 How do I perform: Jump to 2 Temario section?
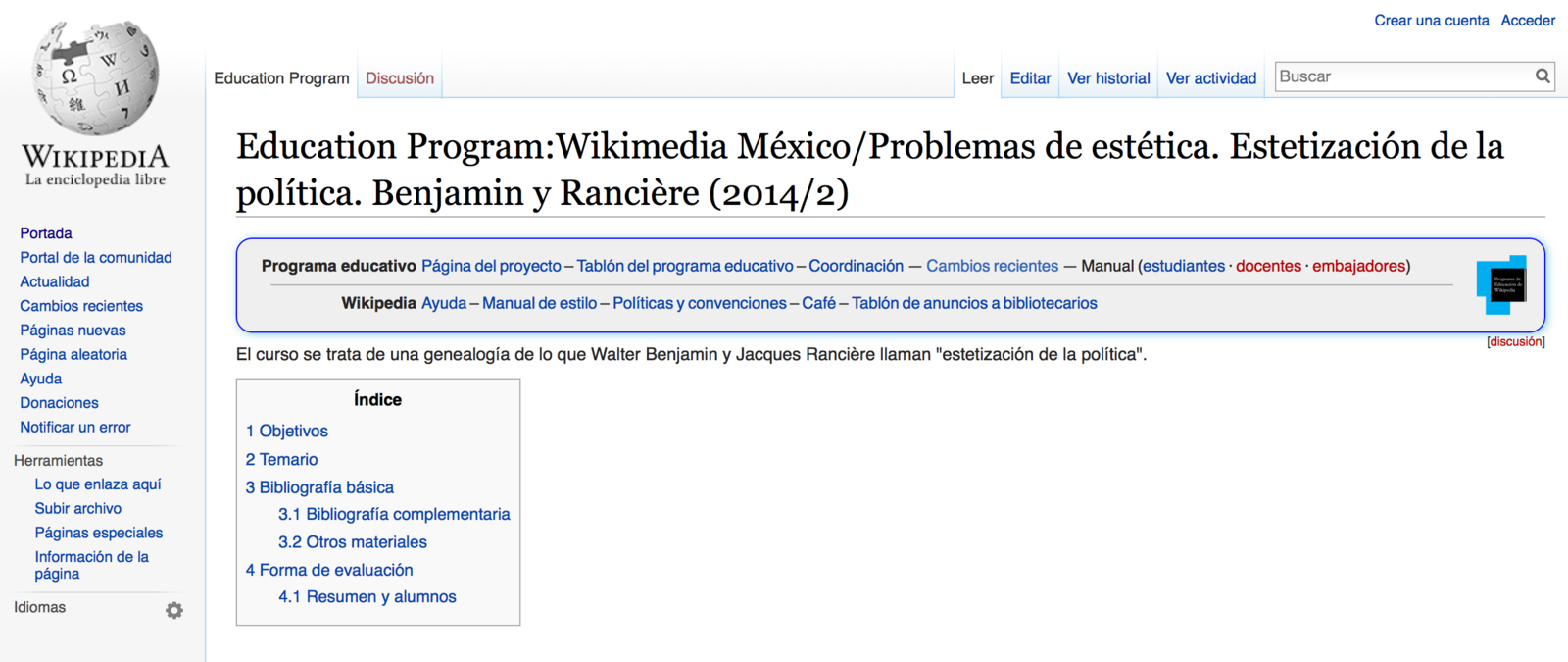281,459
